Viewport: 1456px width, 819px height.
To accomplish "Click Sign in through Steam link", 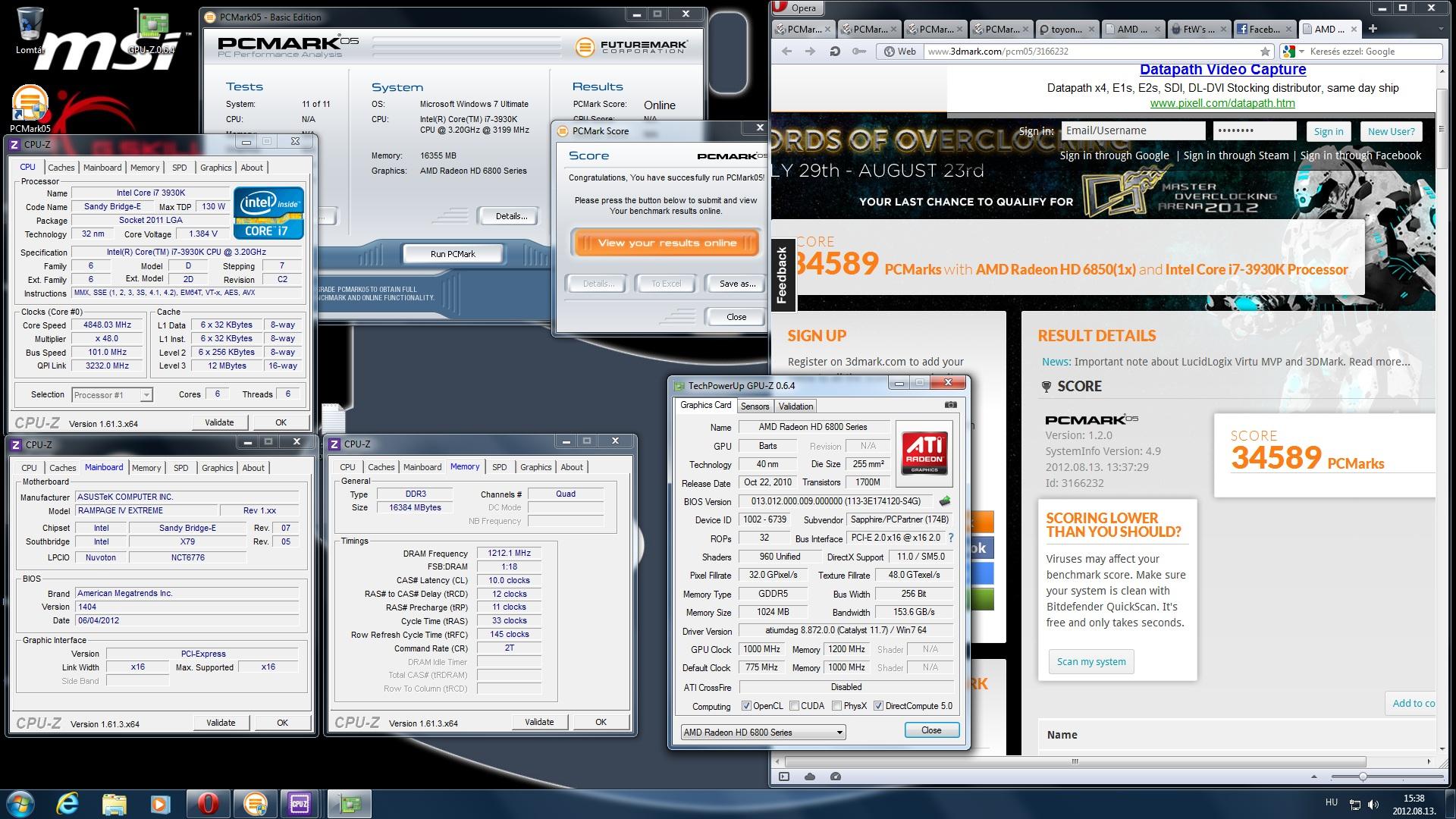I will click(1236, 155).
